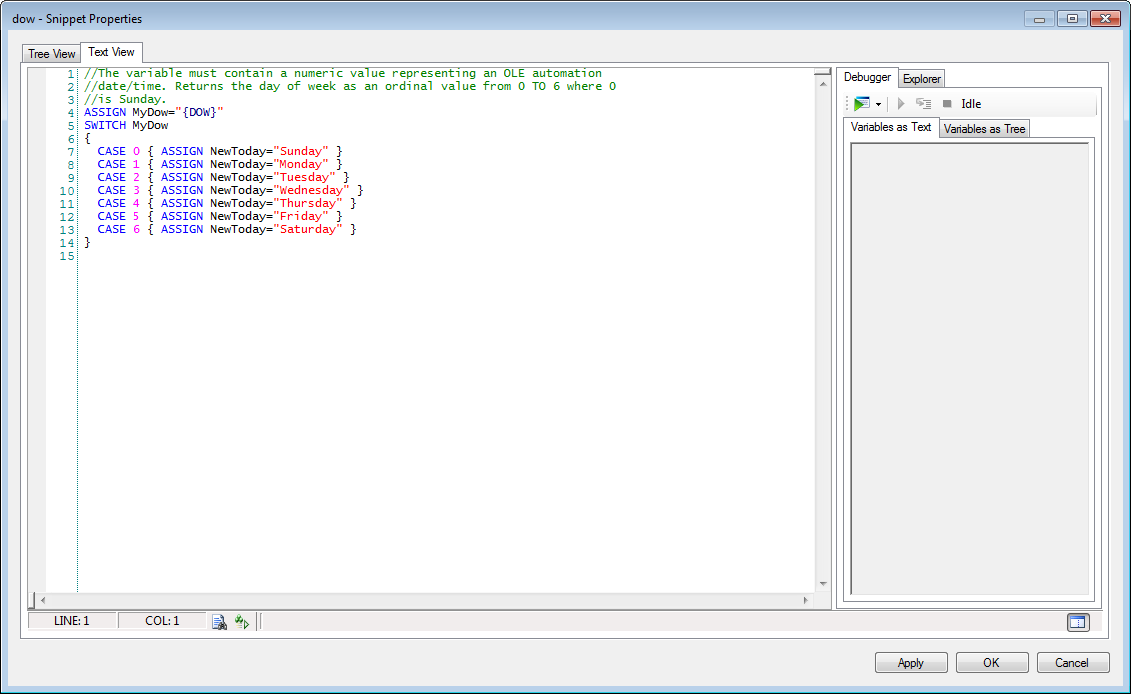The height and width of the screenshot is (694, 1131).
Task: Confirm with the OK button
Action: click(x=991, y=663)
